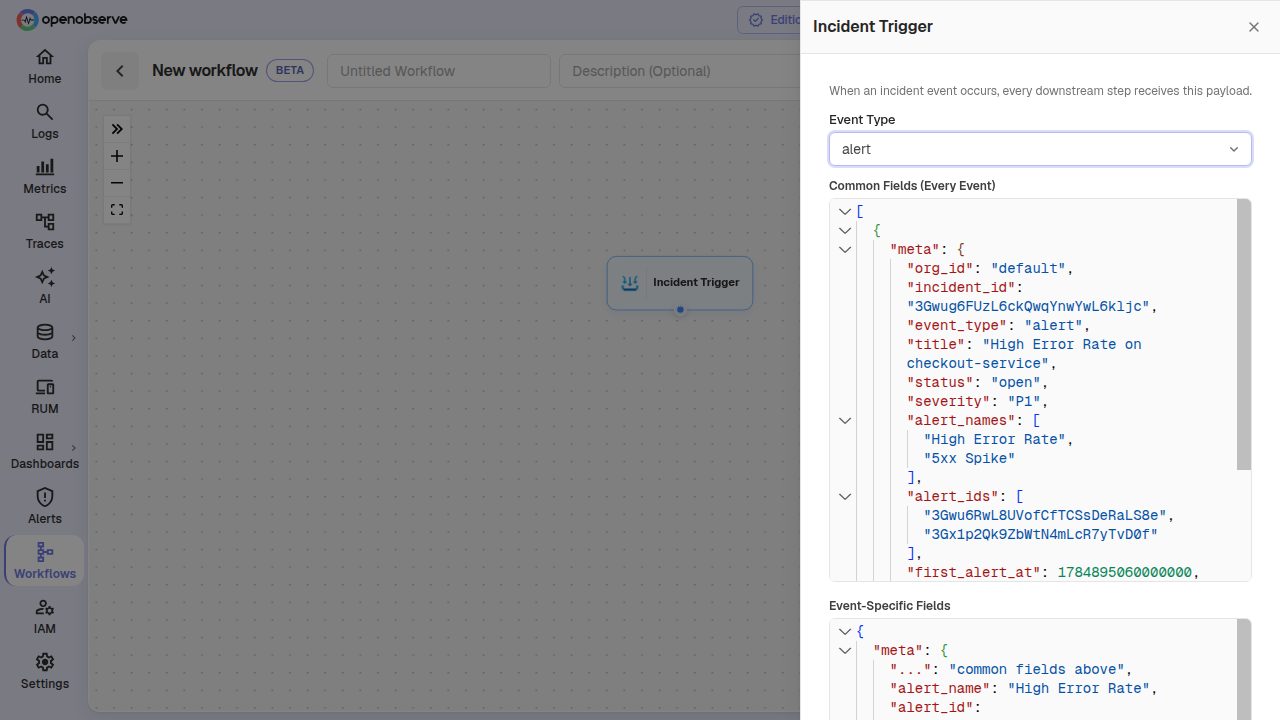Open IAM in the sidebar
Screen dimensions: 1280x720
tap(44, 617)
